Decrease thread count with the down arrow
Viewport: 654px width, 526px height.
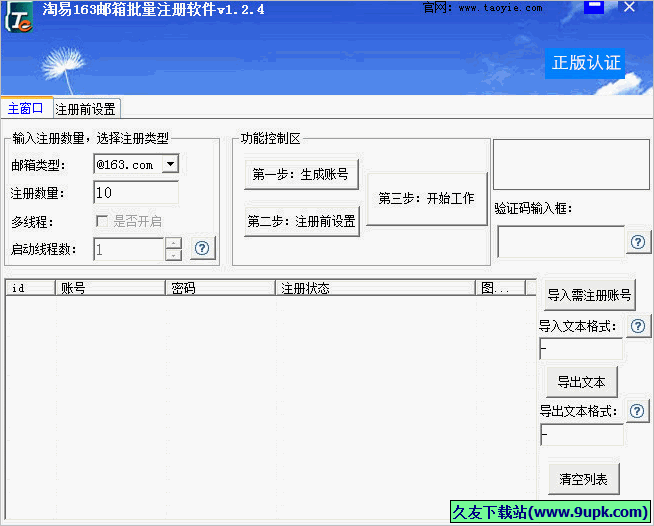click(174, 254)
